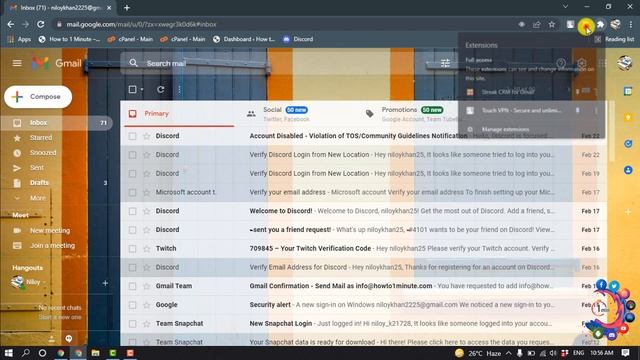Expand the More labels list
This screenshot has width=640, height=360.
[38, 198]
